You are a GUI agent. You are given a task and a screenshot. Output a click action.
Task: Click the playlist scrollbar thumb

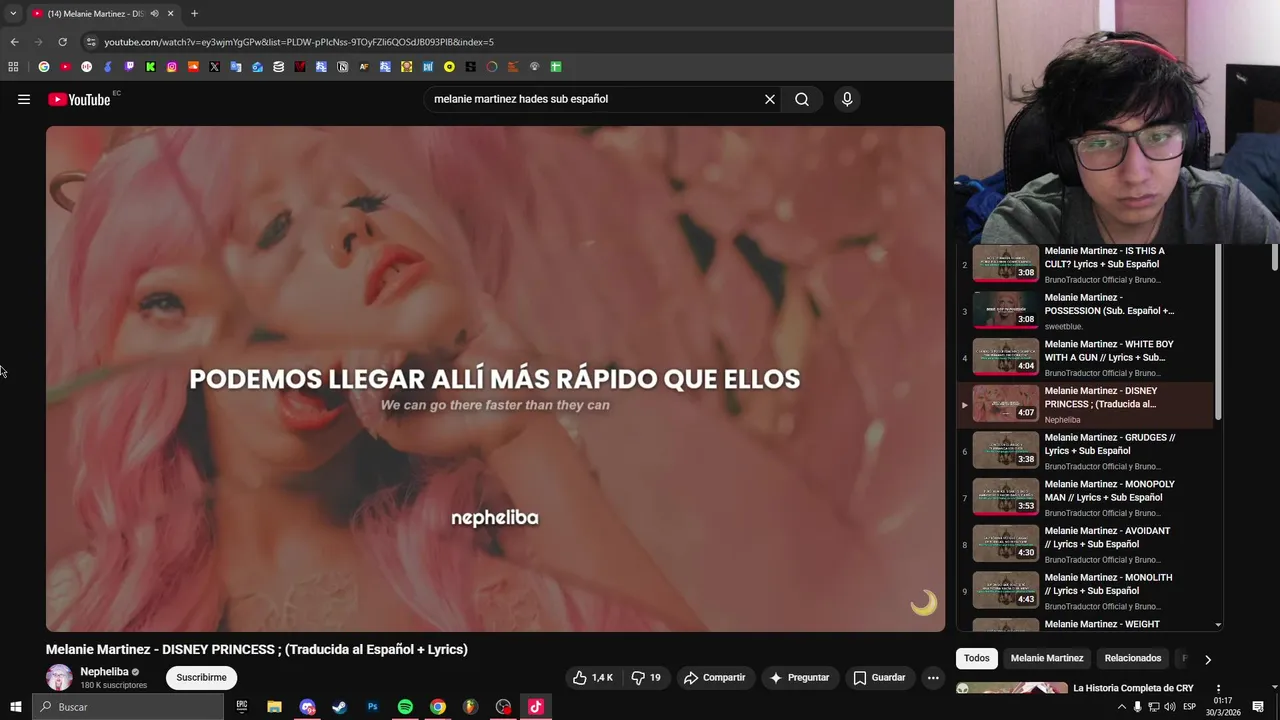tap(1217, 330)
